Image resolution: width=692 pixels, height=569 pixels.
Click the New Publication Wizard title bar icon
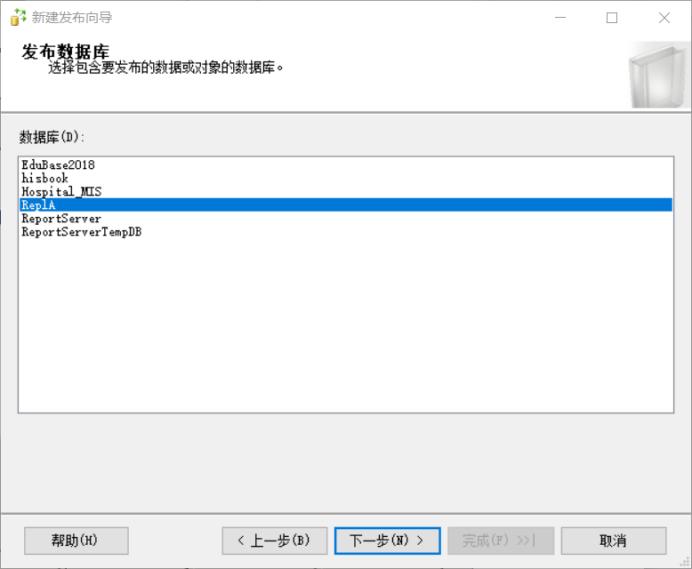click(18, 17)
